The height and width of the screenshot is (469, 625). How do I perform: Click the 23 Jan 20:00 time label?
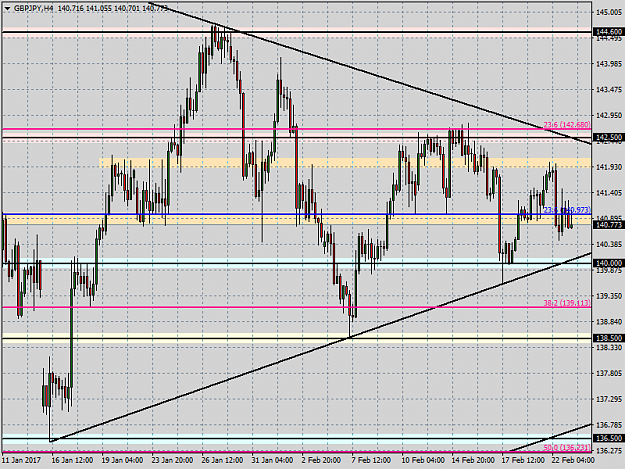(x=172, y=460)
